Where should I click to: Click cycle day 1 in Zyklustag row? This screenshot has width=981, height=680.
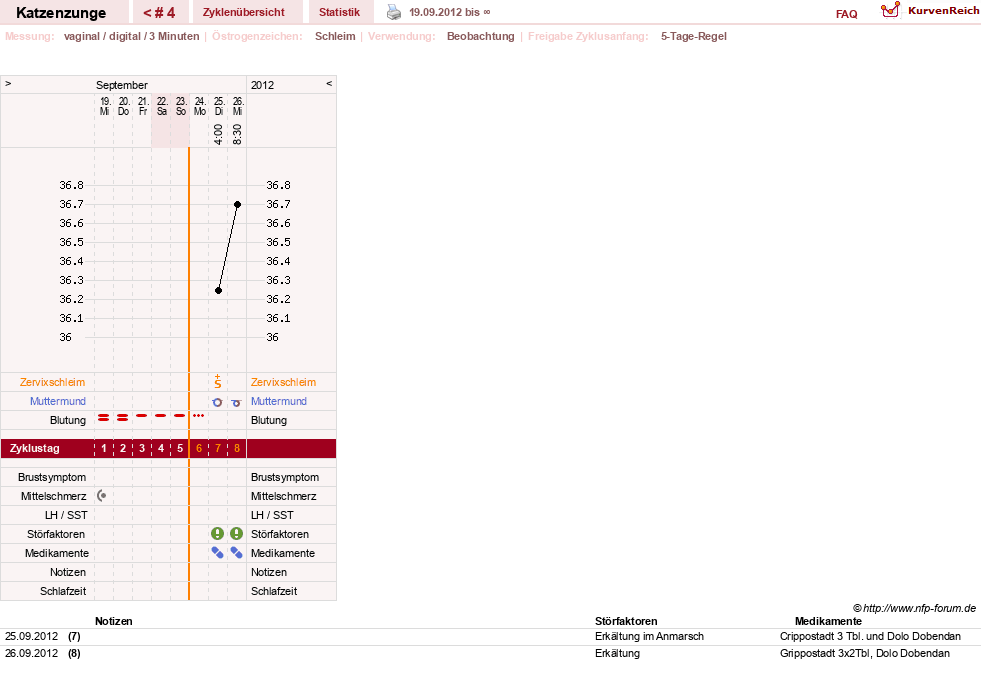pyautogui.click(x=104, y=449)
